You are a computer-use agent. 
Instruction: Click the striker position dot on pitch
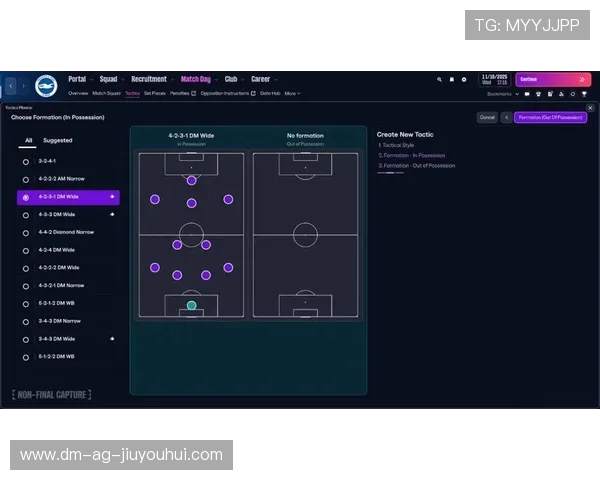click(x=191, y=180)
